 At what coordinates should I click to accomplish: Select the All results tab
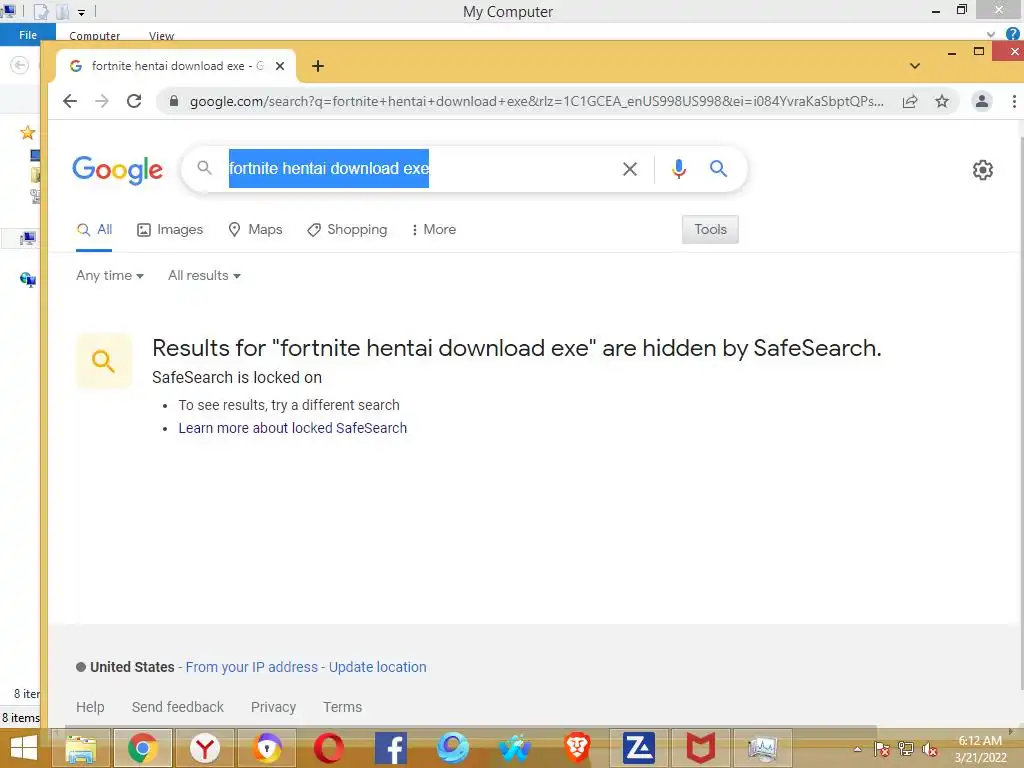click(94, 230)
